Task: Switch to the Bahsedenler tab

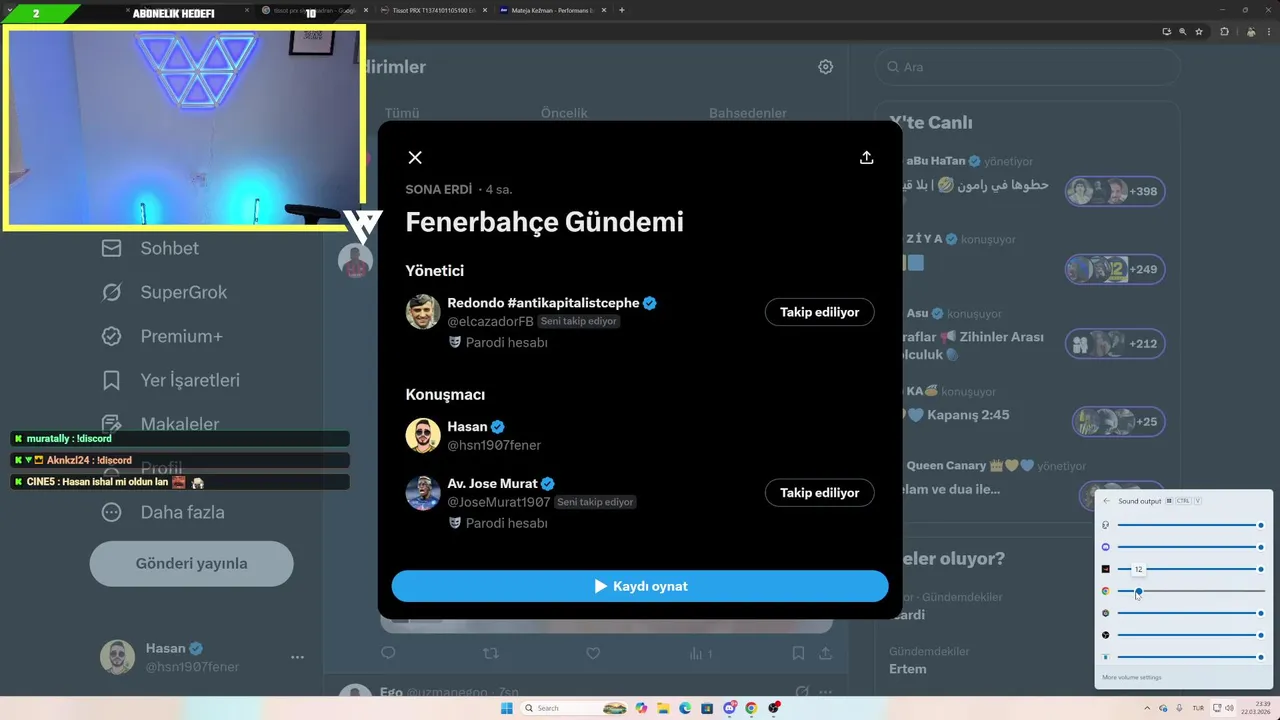Action: click(748, 113)
